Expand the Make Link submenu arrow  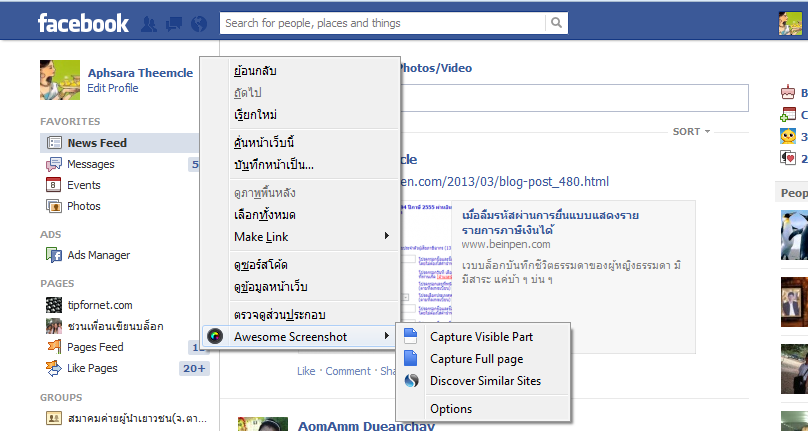point(386,236)
